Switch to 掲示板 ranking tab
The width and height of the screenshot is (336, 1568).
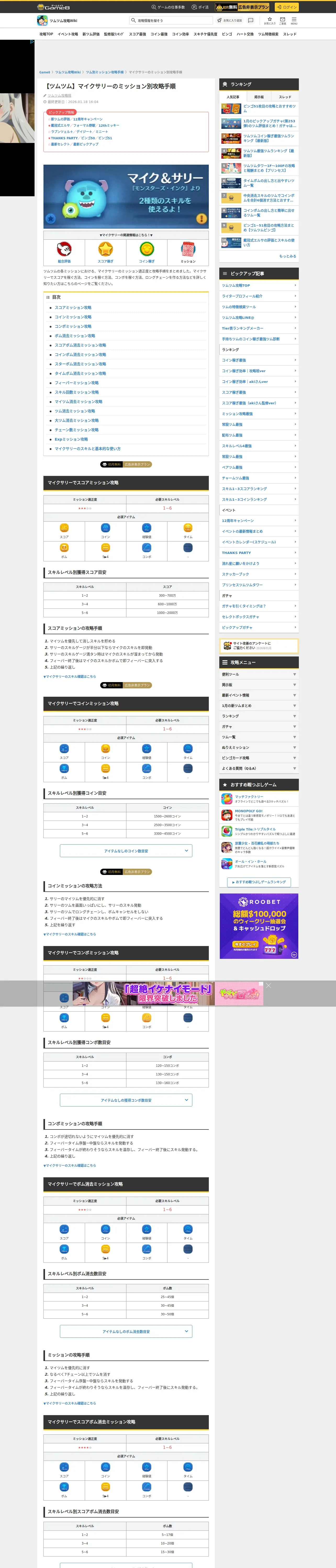(259, 97)
